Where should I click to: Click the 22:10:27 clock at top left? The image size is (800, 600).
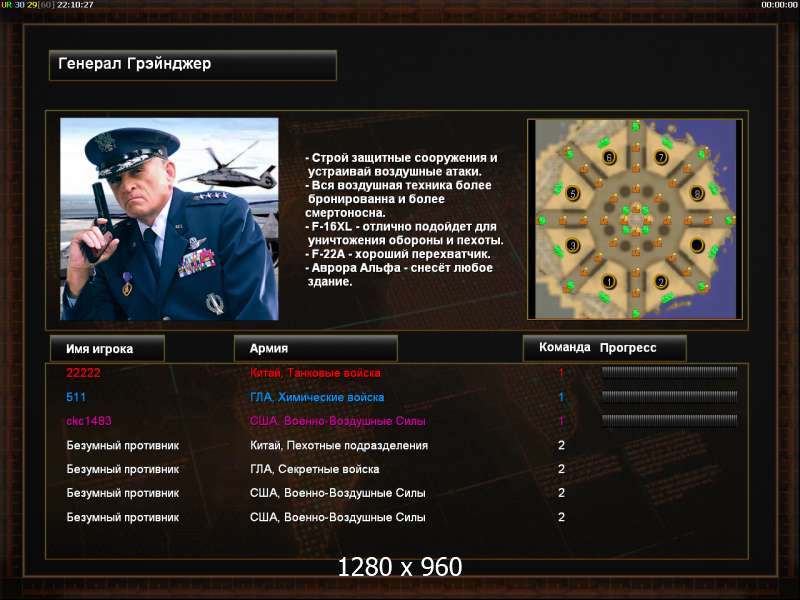[x=75, y=5]
